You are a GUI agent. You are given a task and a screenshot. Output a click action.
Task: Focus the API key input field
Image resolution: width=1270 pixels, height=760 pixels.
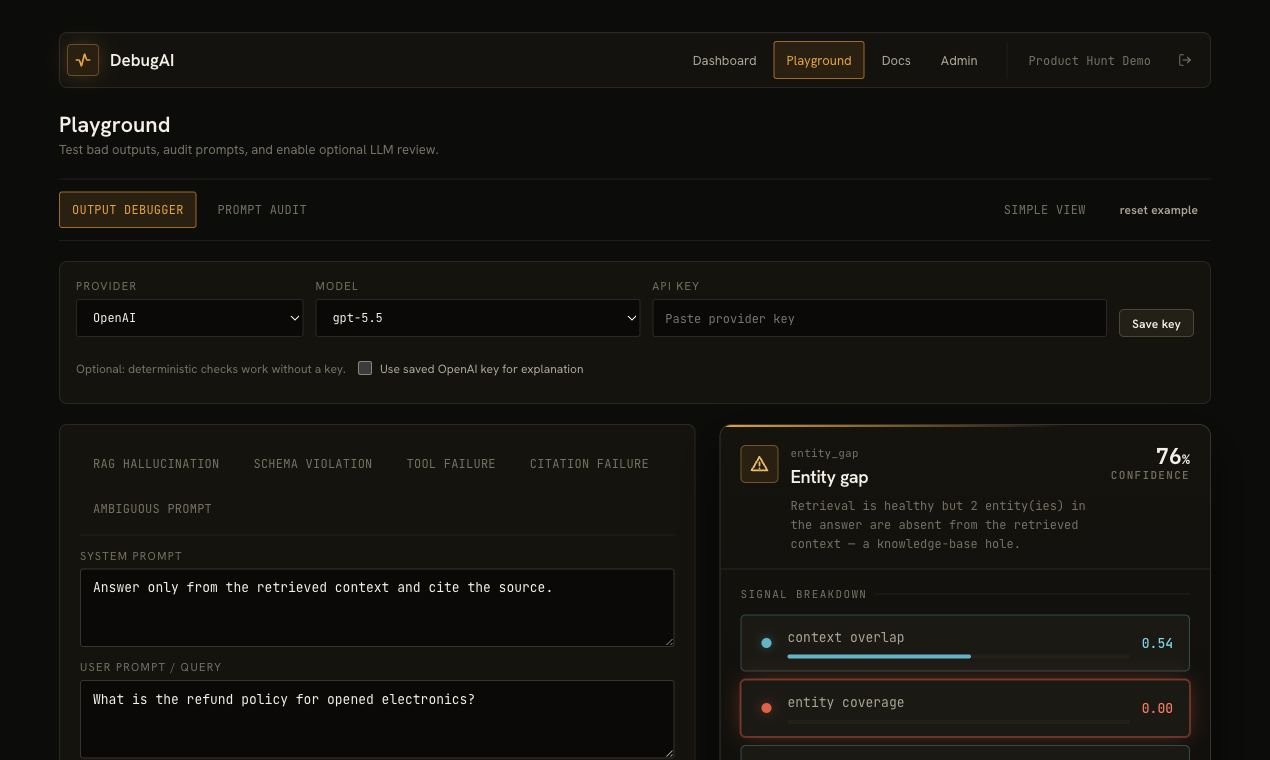pyautogui.click(x=879, y=318)
